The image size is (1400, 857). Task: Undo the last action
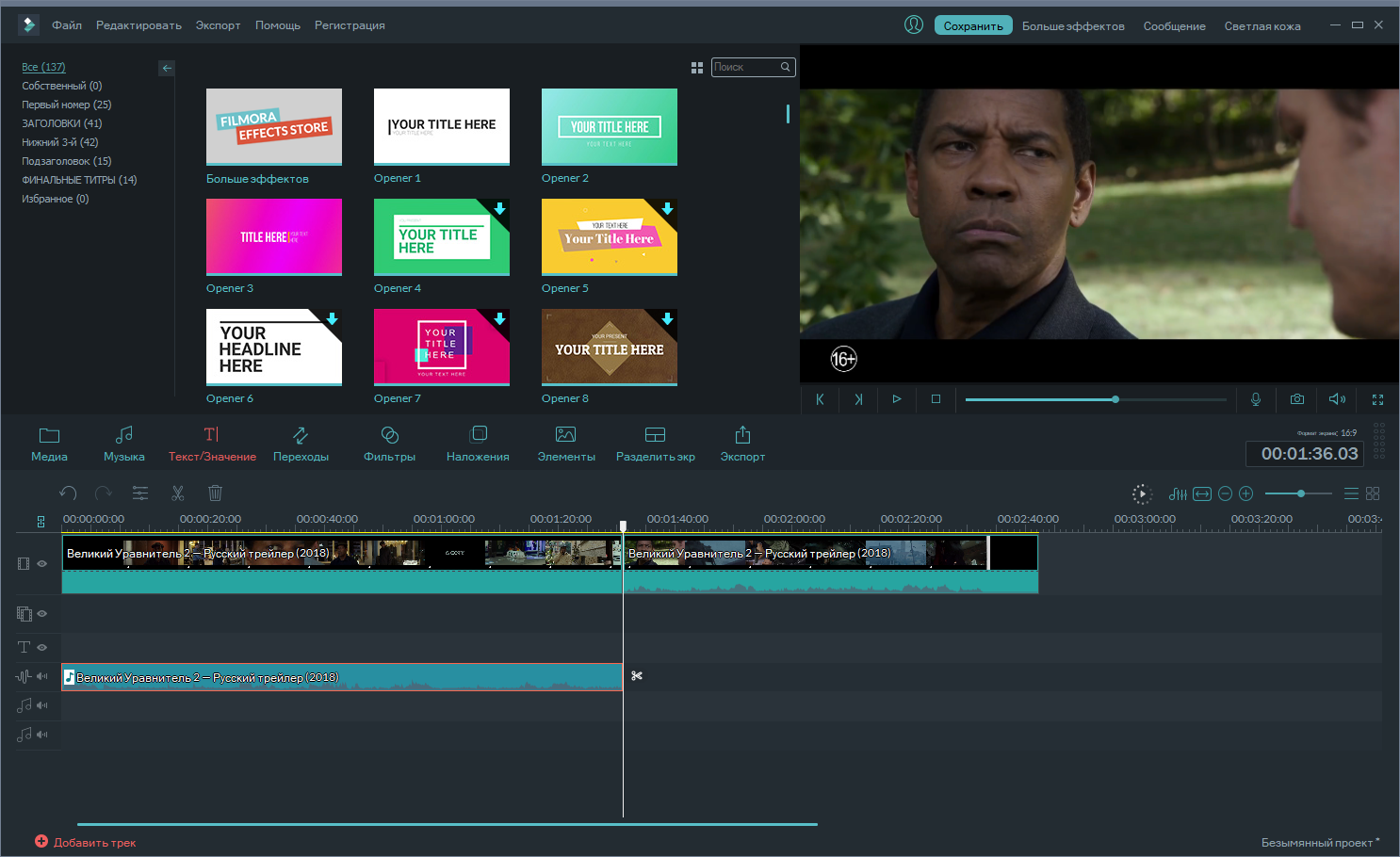(x=68, y=493)
